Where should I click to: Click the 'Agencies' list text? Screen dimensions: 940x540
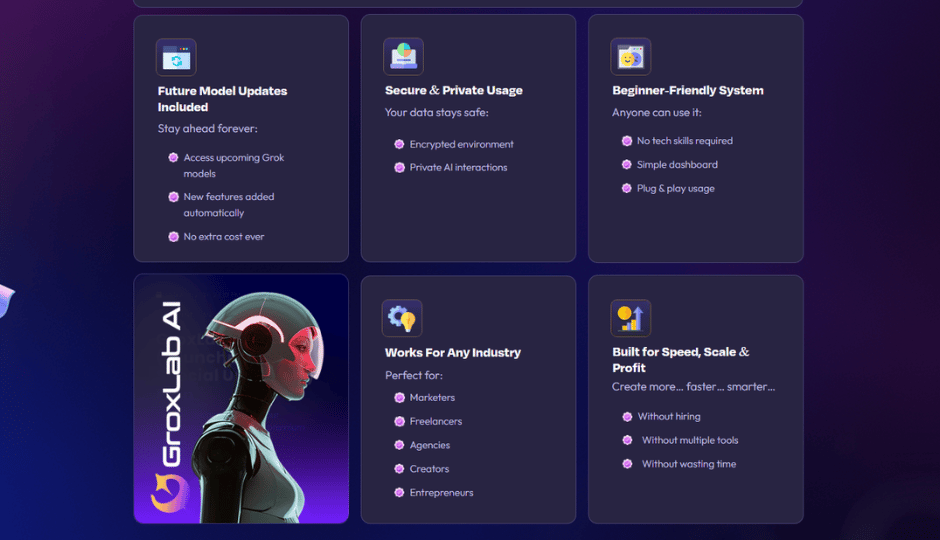[430, 445]
